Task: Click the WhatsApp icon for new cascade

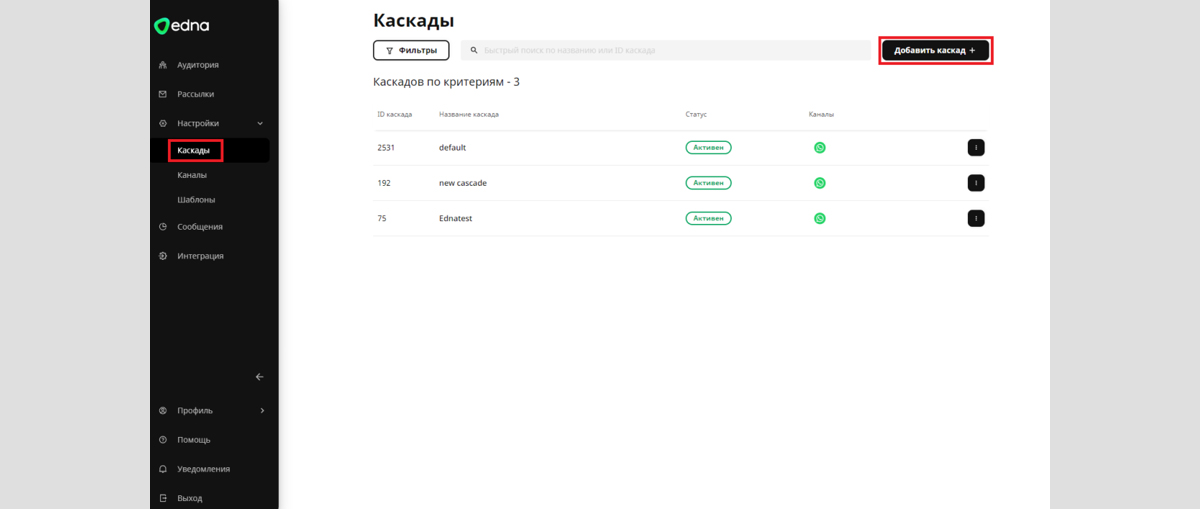Action: point(820,183)
